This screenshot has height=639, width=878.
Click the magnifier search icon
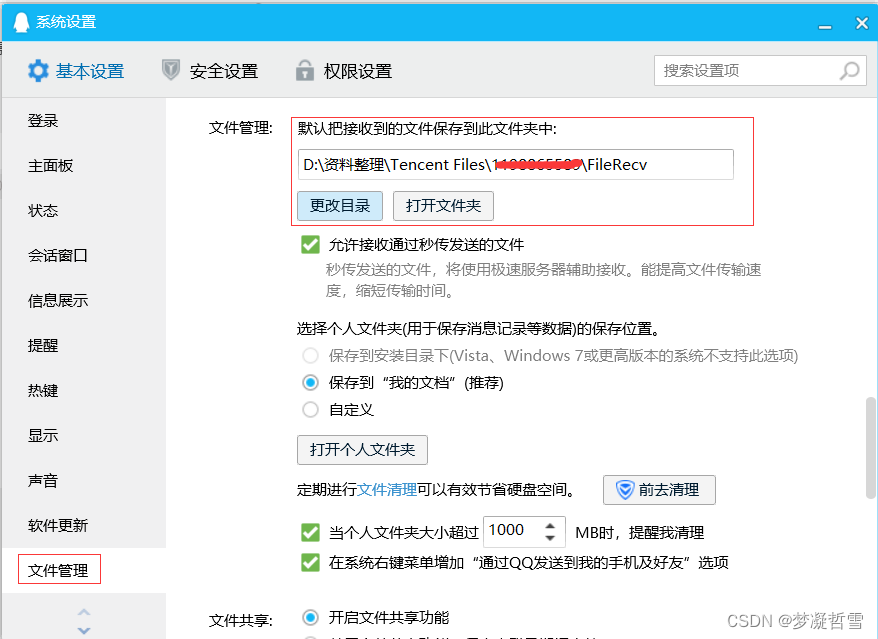click(849, 71)
